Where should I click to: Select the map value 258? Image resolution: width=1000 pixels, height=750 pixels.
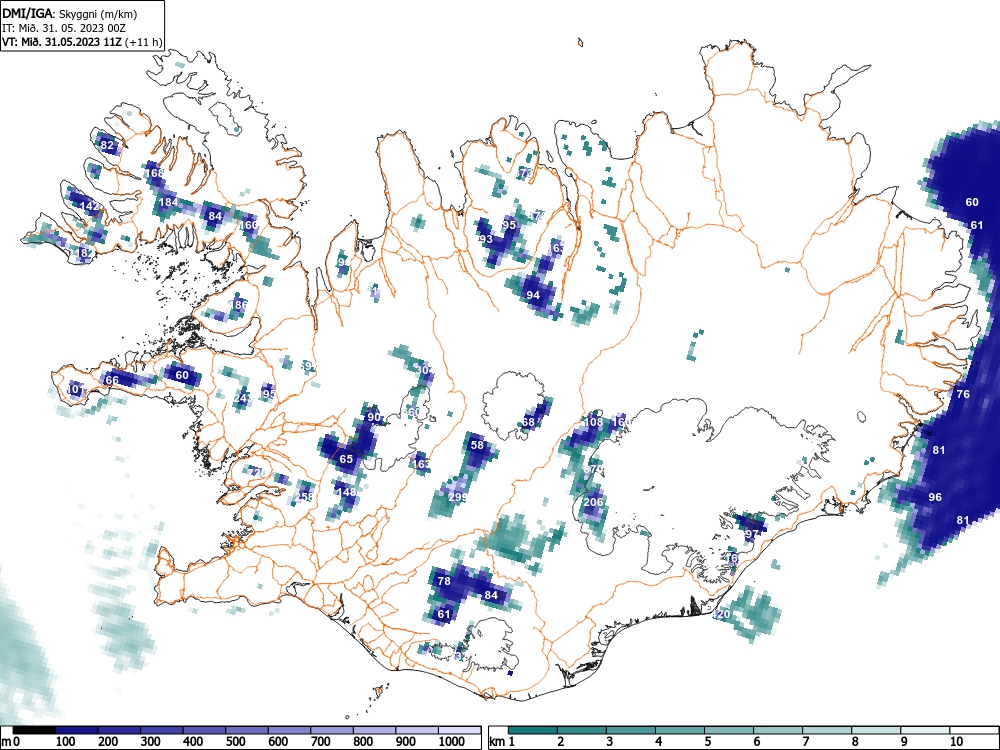(x=305, y=497)
